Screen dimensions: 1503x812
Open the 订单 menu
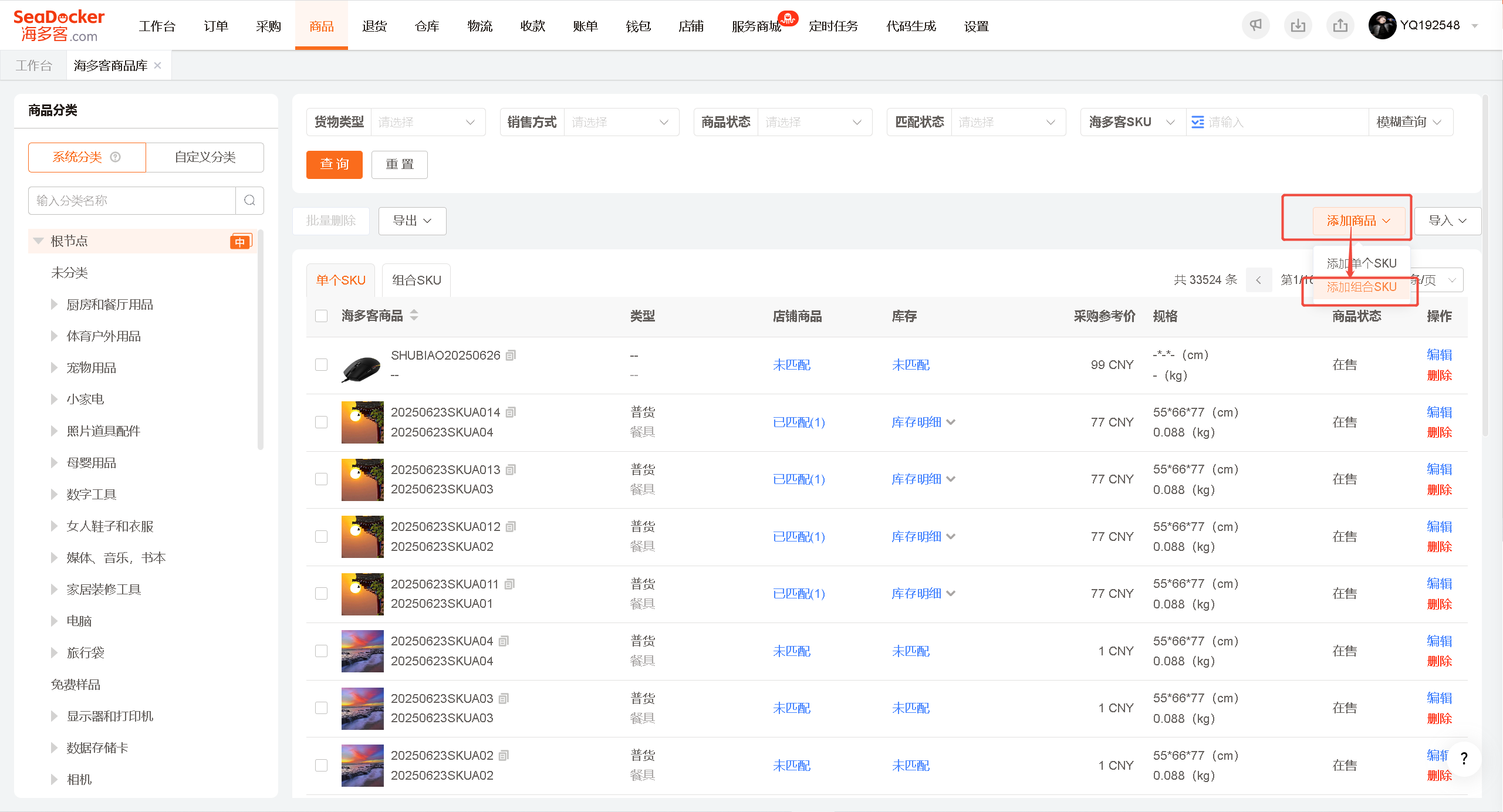(x=215, y=26)
